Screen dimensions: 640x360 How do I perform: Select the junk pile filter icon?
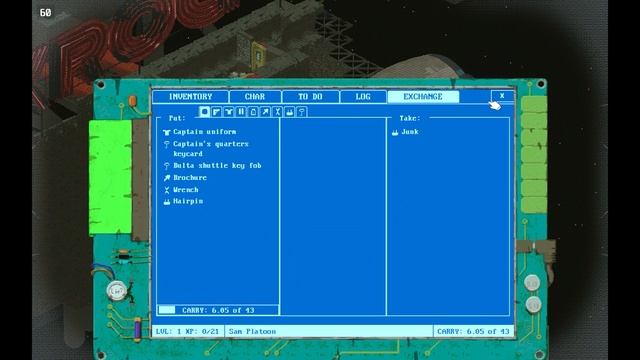(290, 111)
